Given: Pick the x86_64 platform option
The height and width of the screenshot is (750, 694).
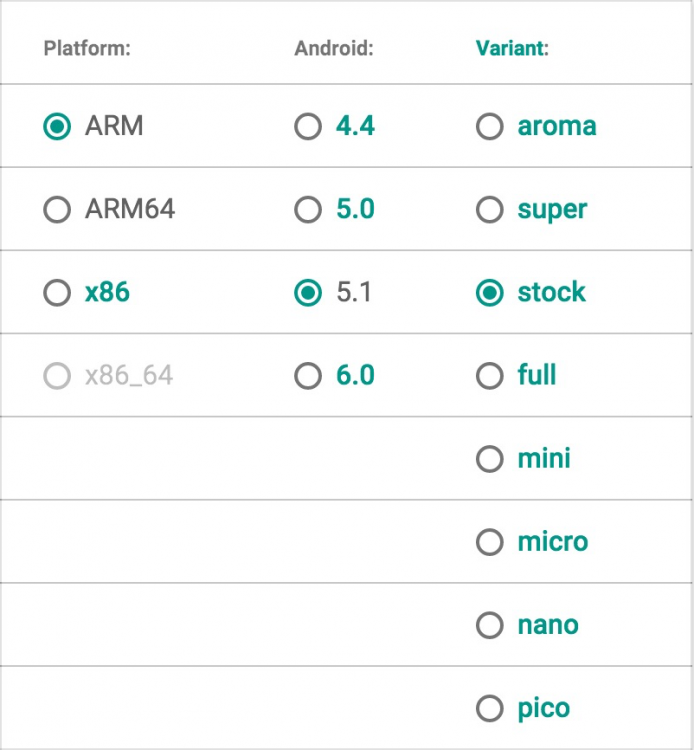Looking at the screenshot, I should pos(58,376).
